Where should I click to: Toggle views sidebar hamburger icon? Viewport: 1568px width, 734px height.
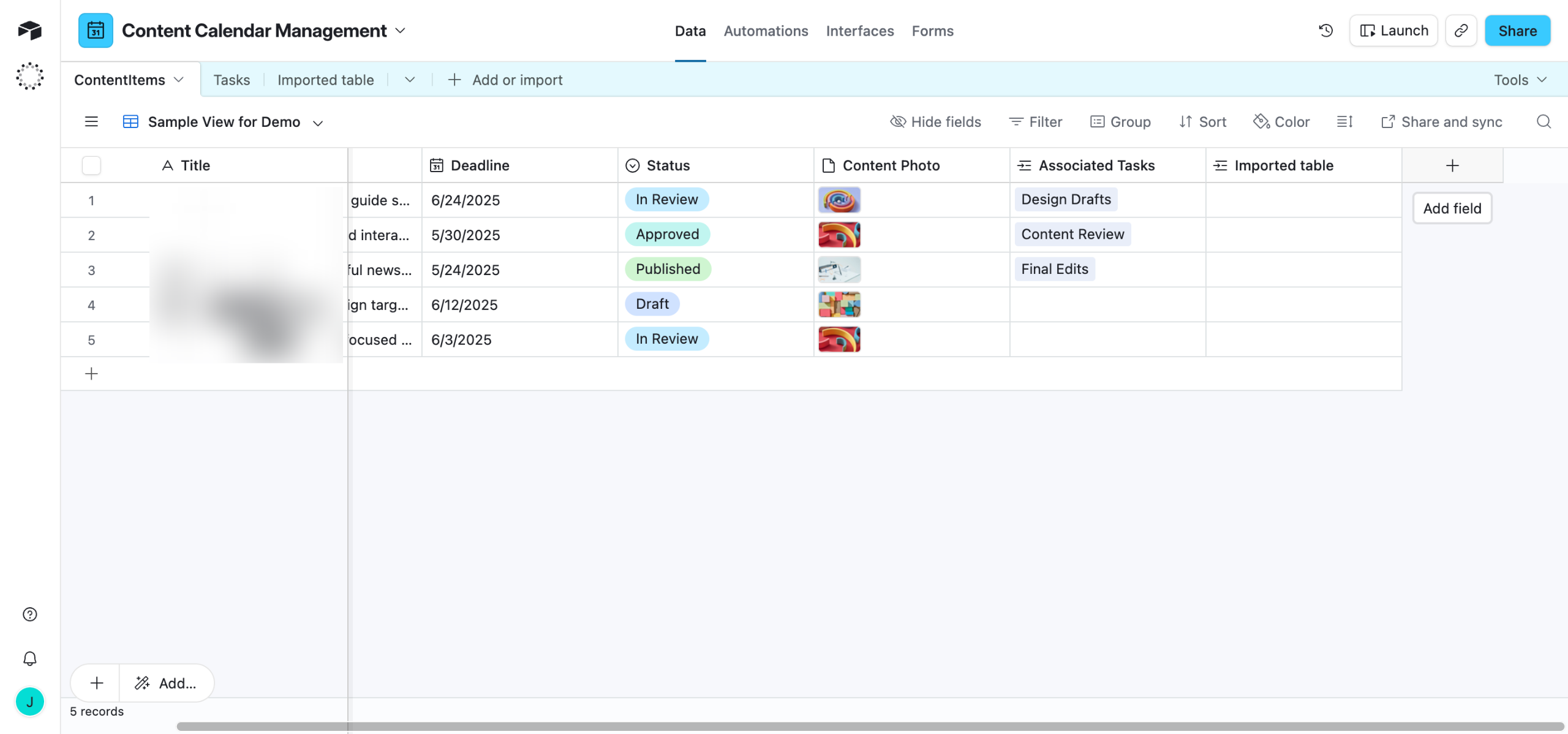pyautogui.click(x=91, y=122)
